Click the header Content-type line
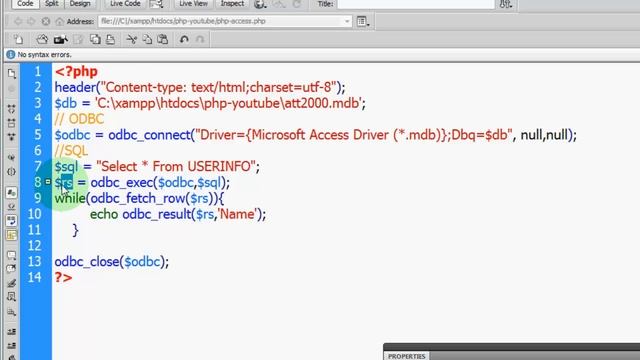Screen dimensions: 640x360 pyautogui.click(x=200, y=87)
